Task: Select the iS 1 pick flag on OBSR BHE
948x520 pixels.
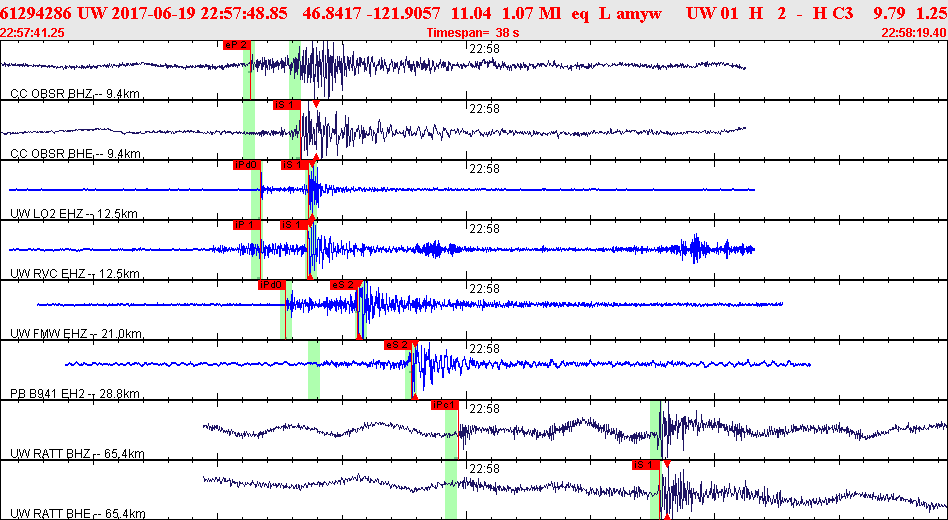Action: [287, 105]
